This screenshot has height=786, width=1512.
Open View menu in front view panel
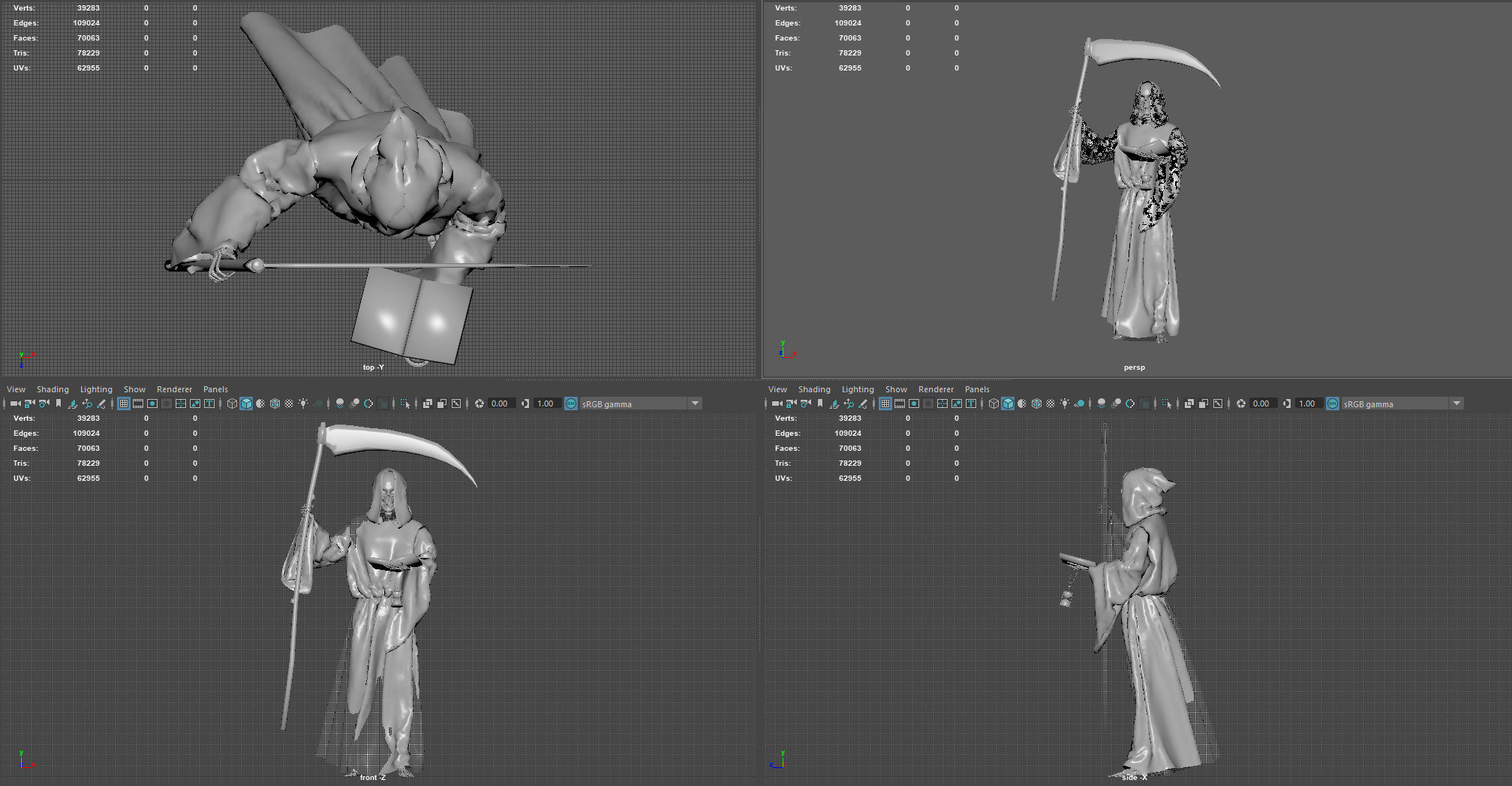click(16, 389)
